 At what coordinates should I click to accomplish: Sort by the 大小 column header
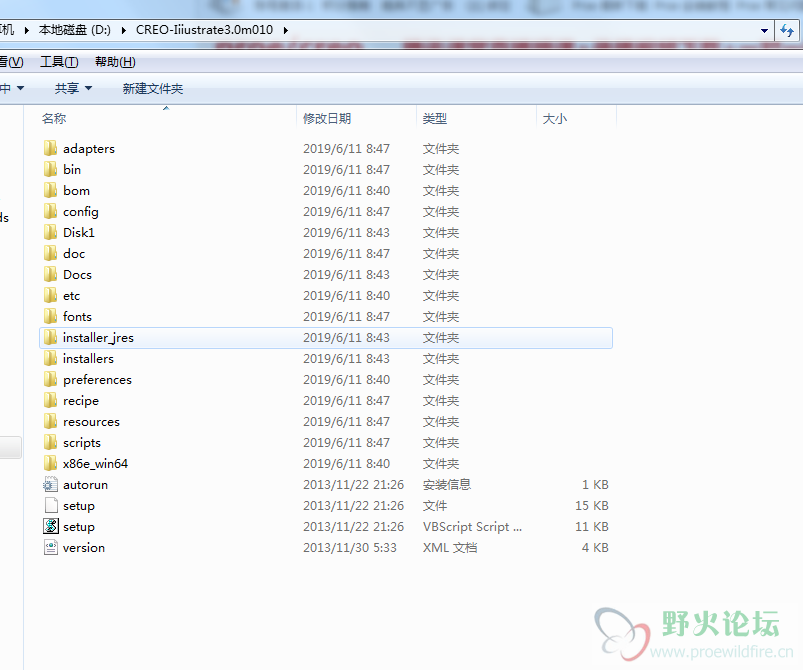tap(555, 119)
